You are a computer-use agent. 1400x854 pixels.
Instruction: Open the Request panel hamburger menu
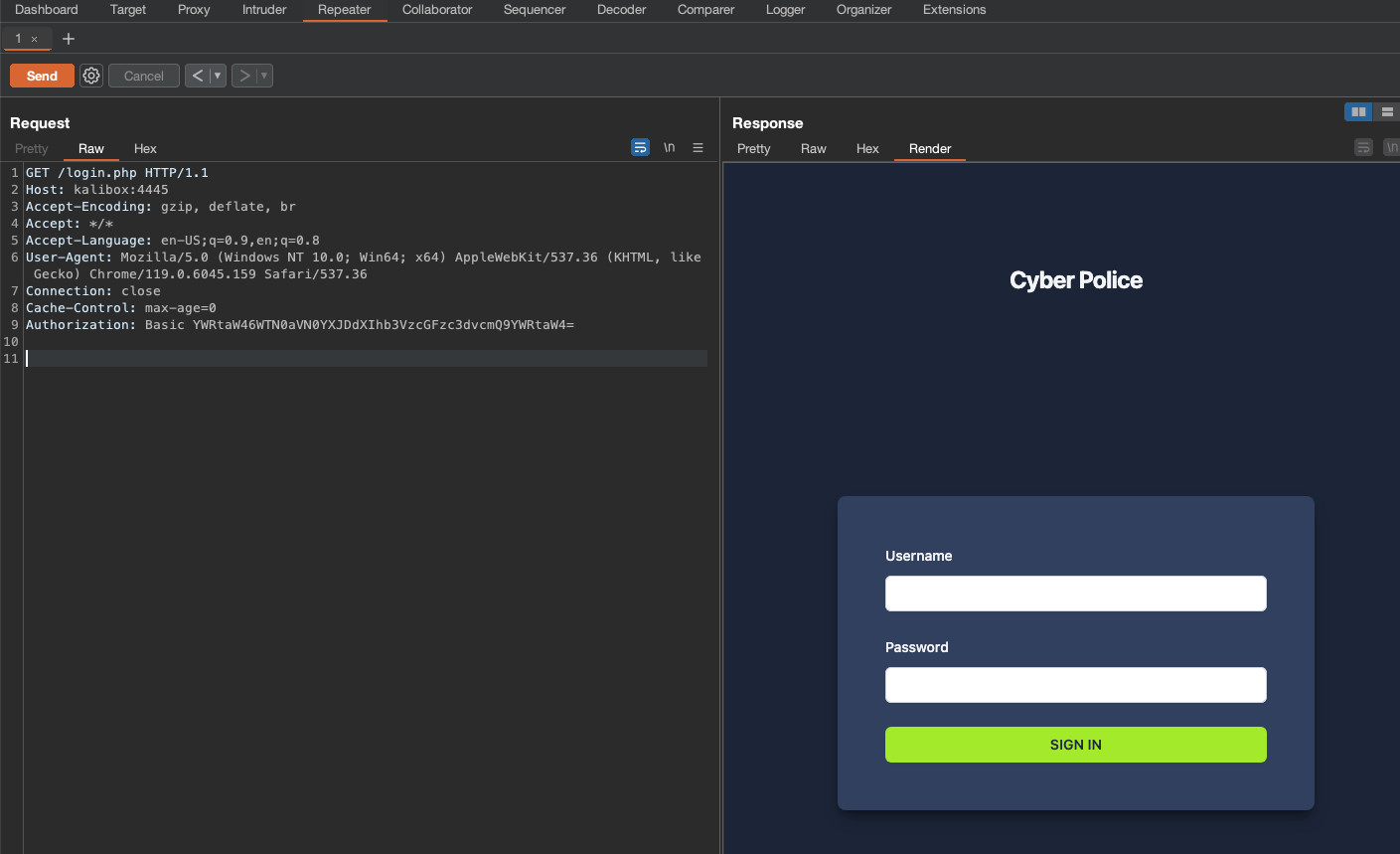[x=699, y=147]
